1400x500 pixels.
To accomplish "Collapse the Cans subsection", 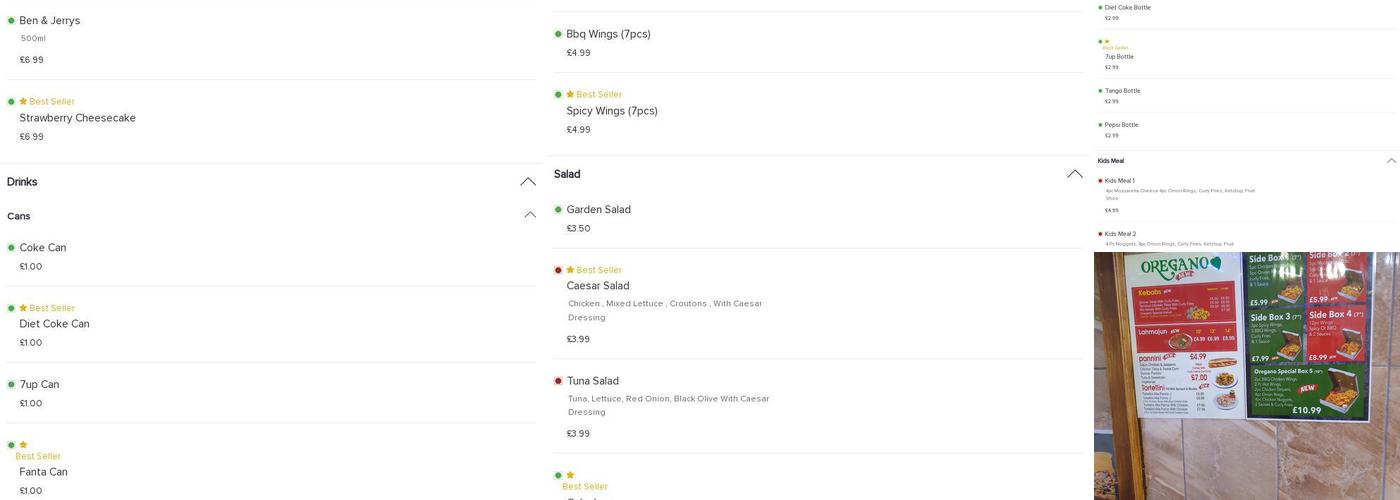I will click(x=530, y=215).
